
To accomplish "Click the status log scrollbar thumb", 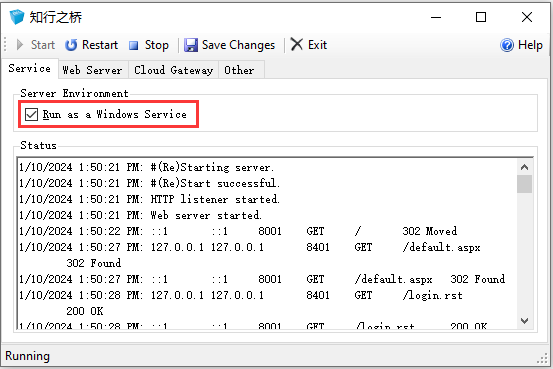I will [524, 184].
